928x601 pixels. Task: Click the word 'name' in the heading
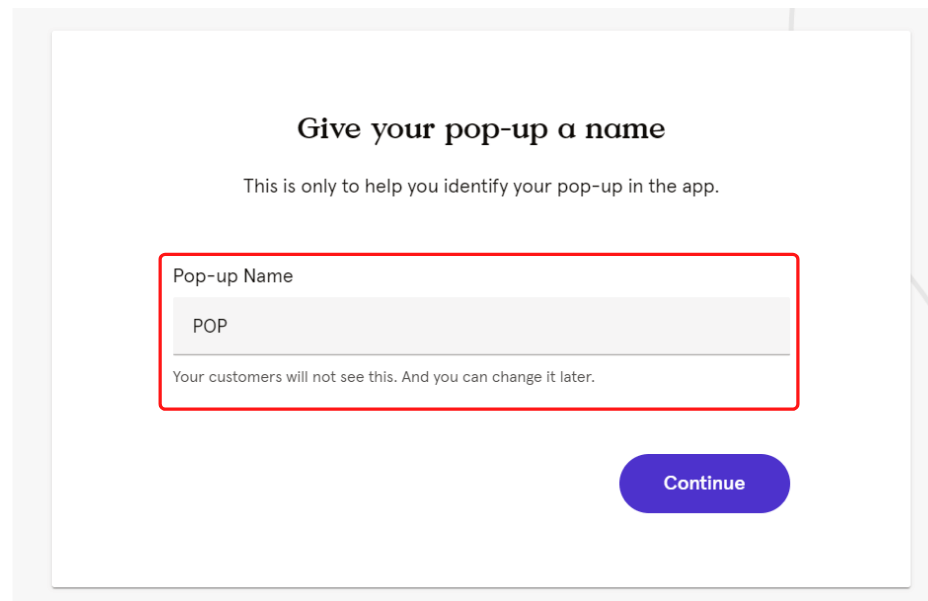click(x=625, y=130)
